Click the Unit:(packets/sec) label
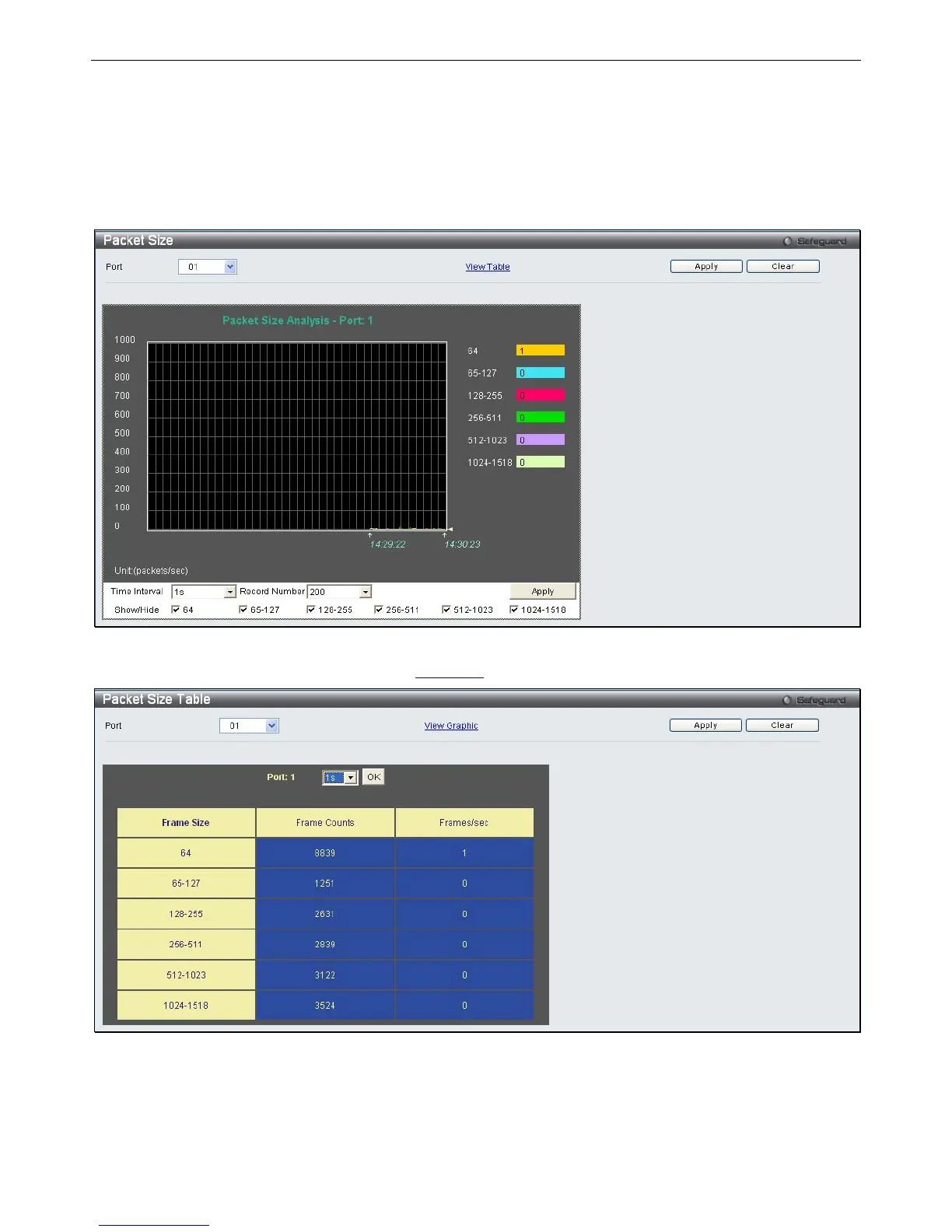This screenshot has width=952, height=1232. click(151, 571)
